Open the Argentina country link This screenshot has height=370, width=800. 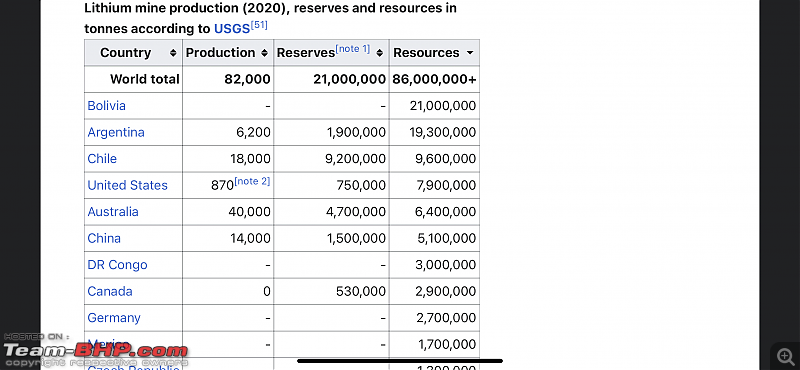pyautogui.click(x=116, y=132)
